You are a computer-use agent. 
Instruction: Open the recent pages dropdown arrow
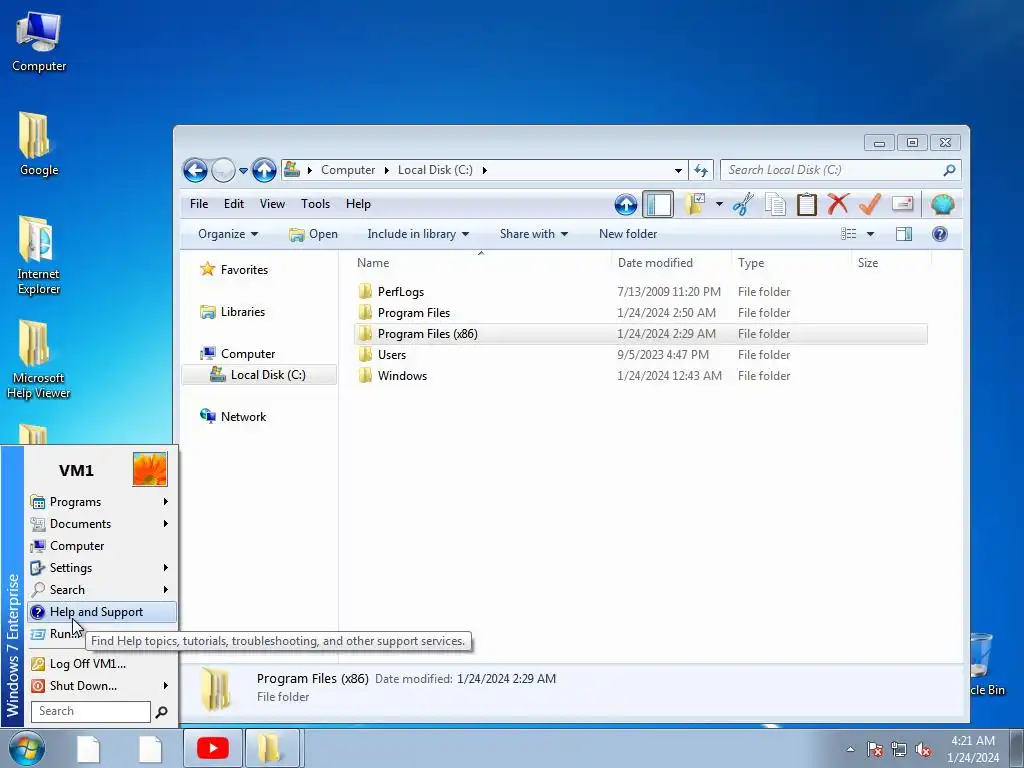tap(243, 171)
